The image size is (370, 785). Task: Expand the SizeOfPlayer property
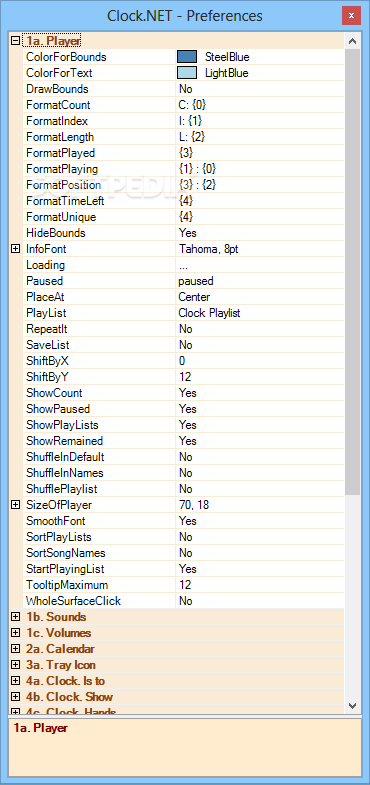click(16, 505)
